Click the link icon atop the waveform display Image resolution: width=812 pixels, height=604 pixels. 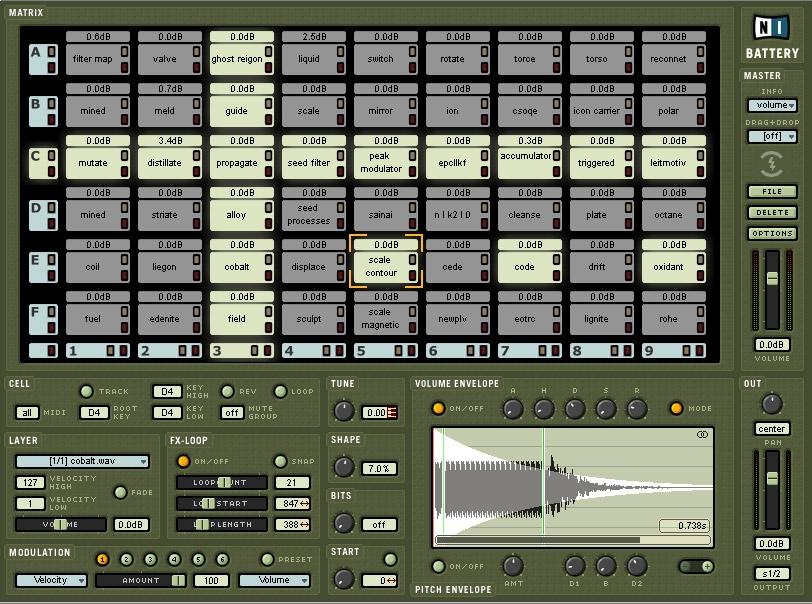coord(702,435)
